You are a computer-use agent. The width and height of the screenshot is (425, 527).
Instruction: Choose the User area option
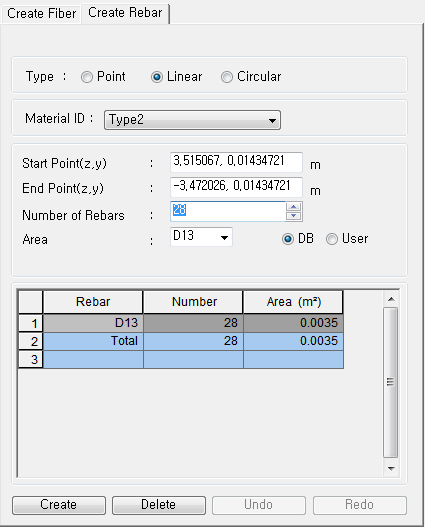(332, 239)
